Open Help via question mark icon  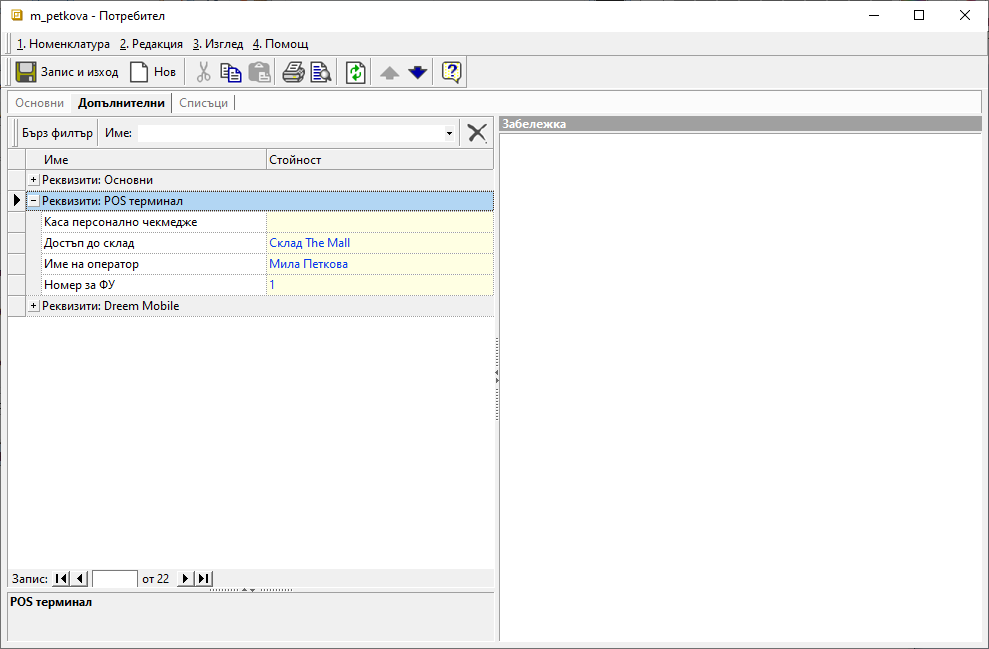451,72
